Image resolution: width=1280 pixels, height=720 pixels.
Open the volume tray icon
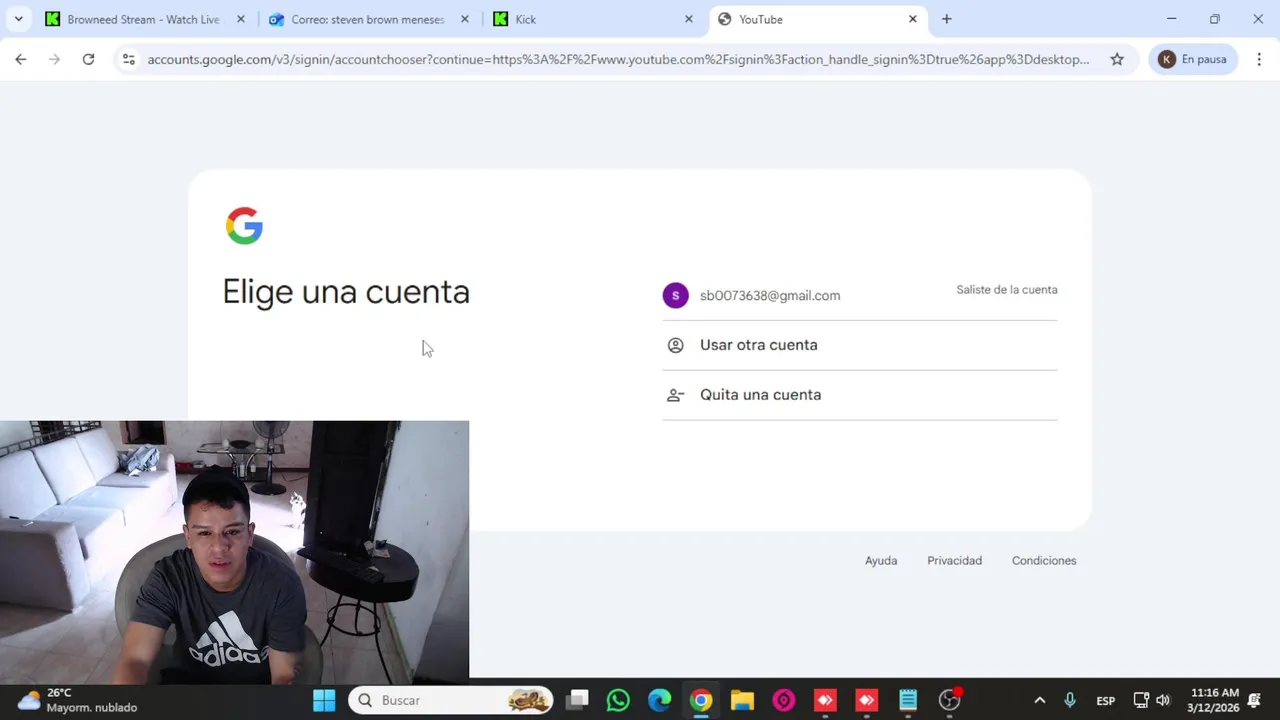click(1163, 700)
